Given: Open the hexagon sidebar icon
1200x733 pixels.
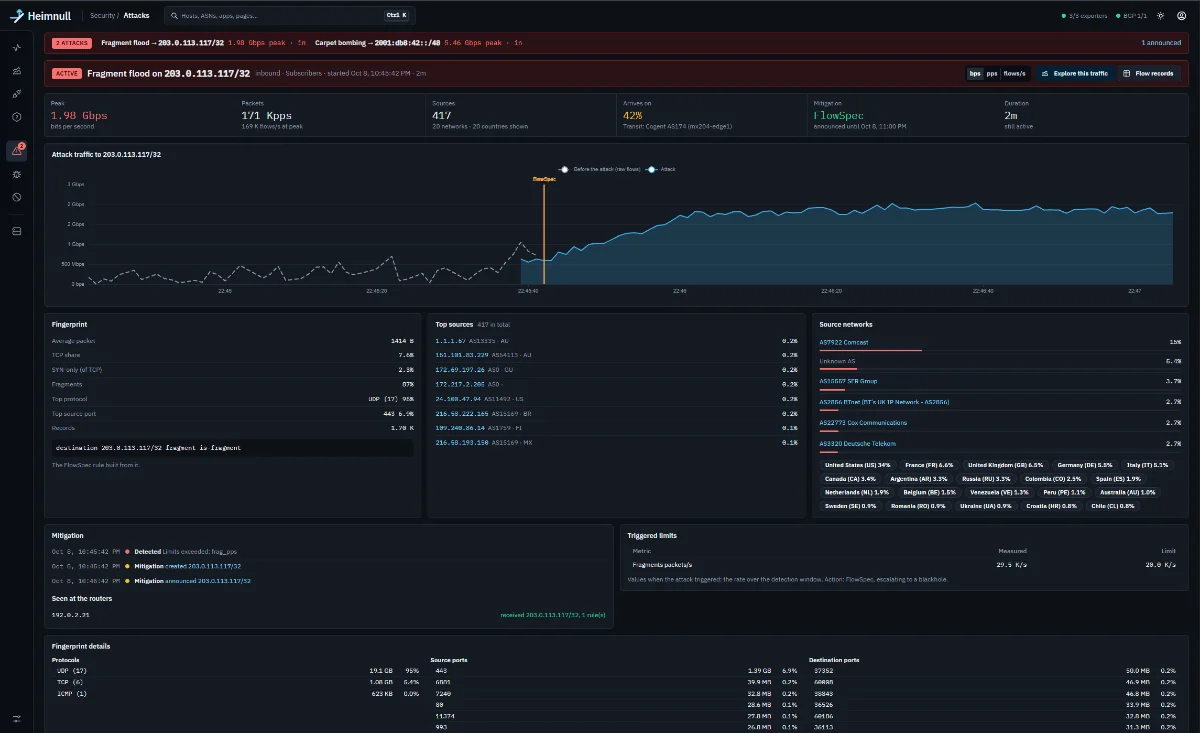Looking at the screenshot, I should click(x=16, y=117).
